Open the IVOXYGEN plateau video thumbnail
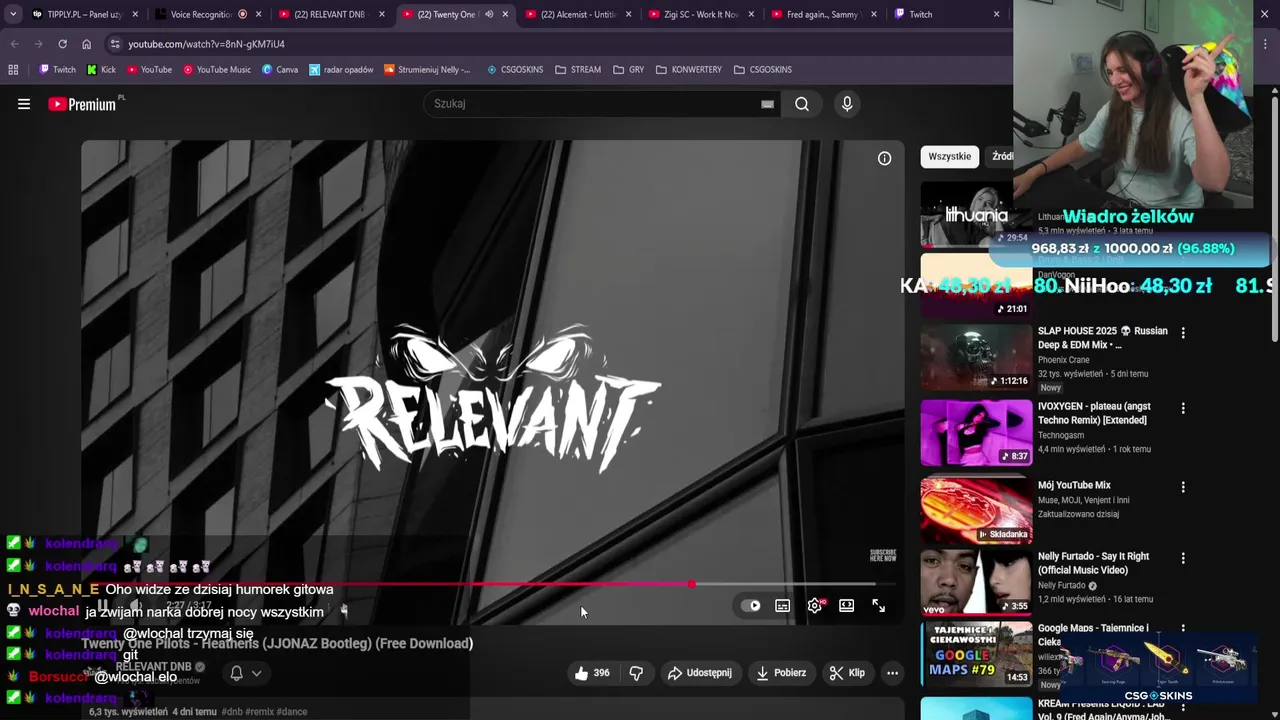The width and height of the screenshot is (1280, 720). point(976,432)
